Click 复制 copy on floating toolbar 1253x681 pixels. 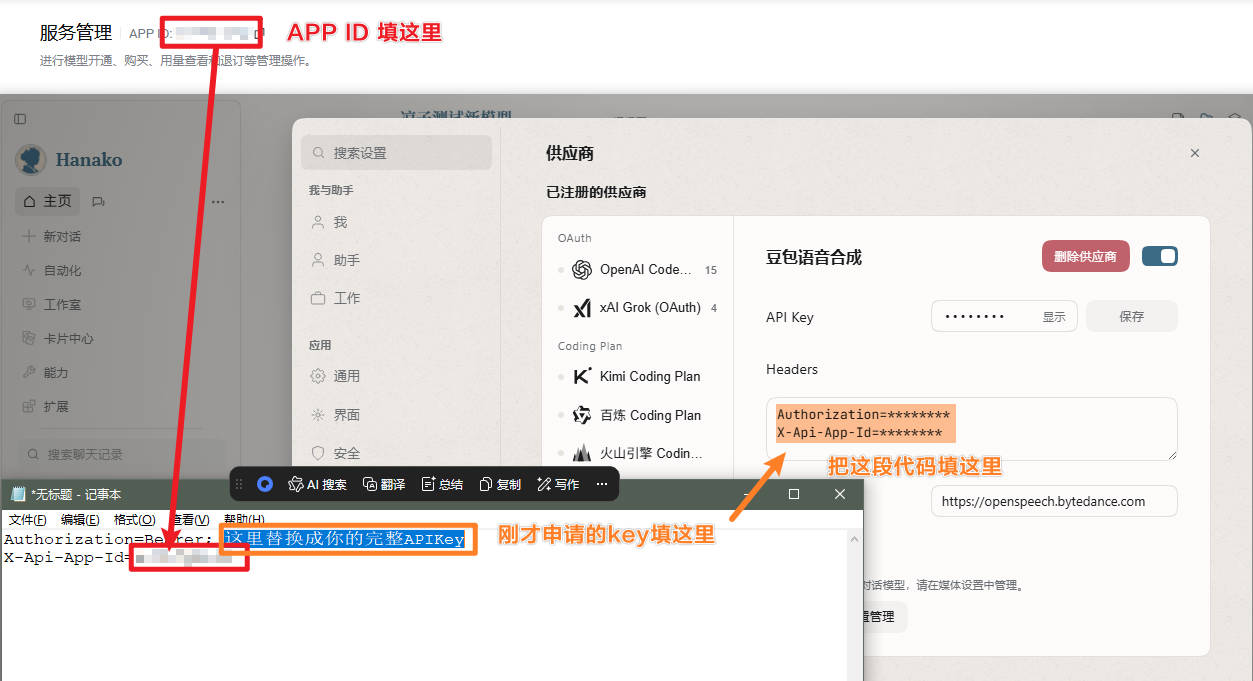coord(500,484)
